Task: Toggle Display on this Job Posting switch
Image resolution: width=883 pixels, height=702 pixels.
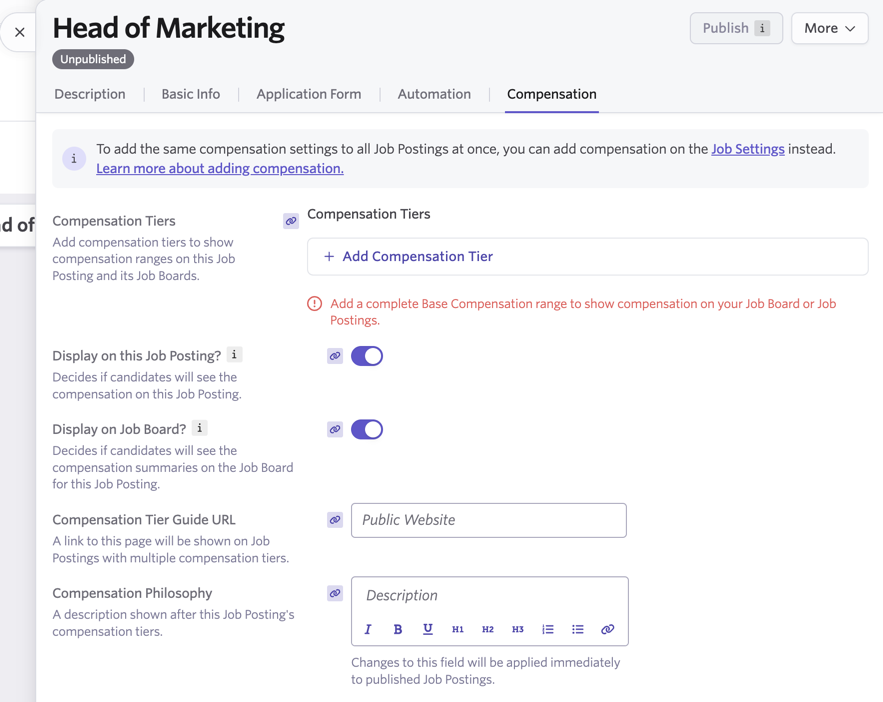Action: [x=367, y=356]
